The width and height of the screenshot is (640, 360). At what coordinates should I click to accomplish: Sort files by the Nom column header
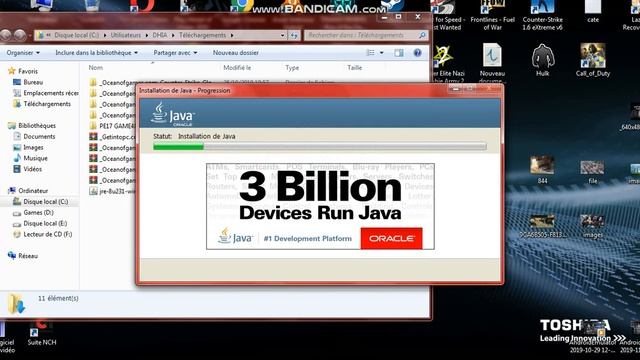pos(96,68)
